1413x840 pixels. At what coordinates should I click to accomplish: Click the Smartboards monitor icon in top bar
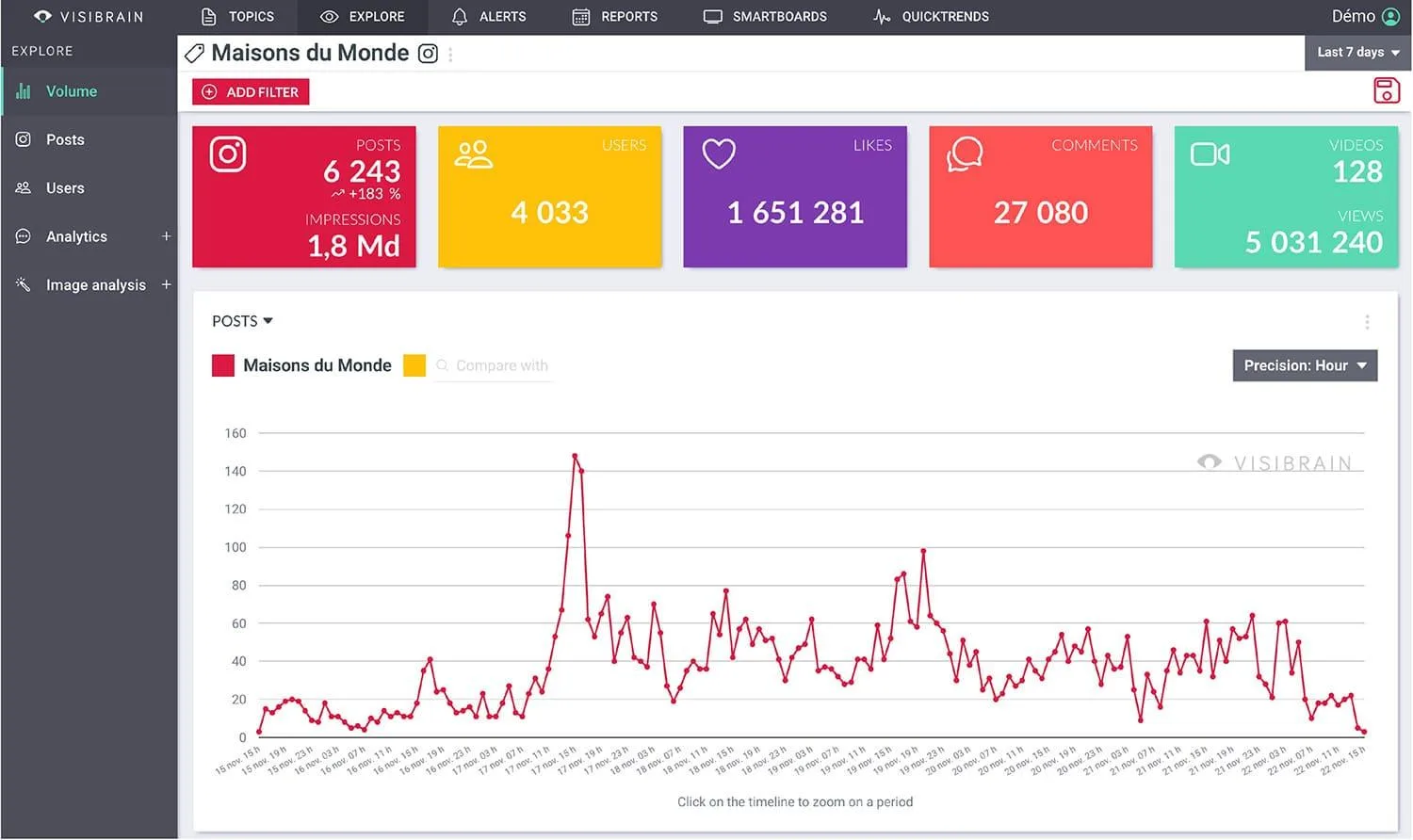pos(713,17)
